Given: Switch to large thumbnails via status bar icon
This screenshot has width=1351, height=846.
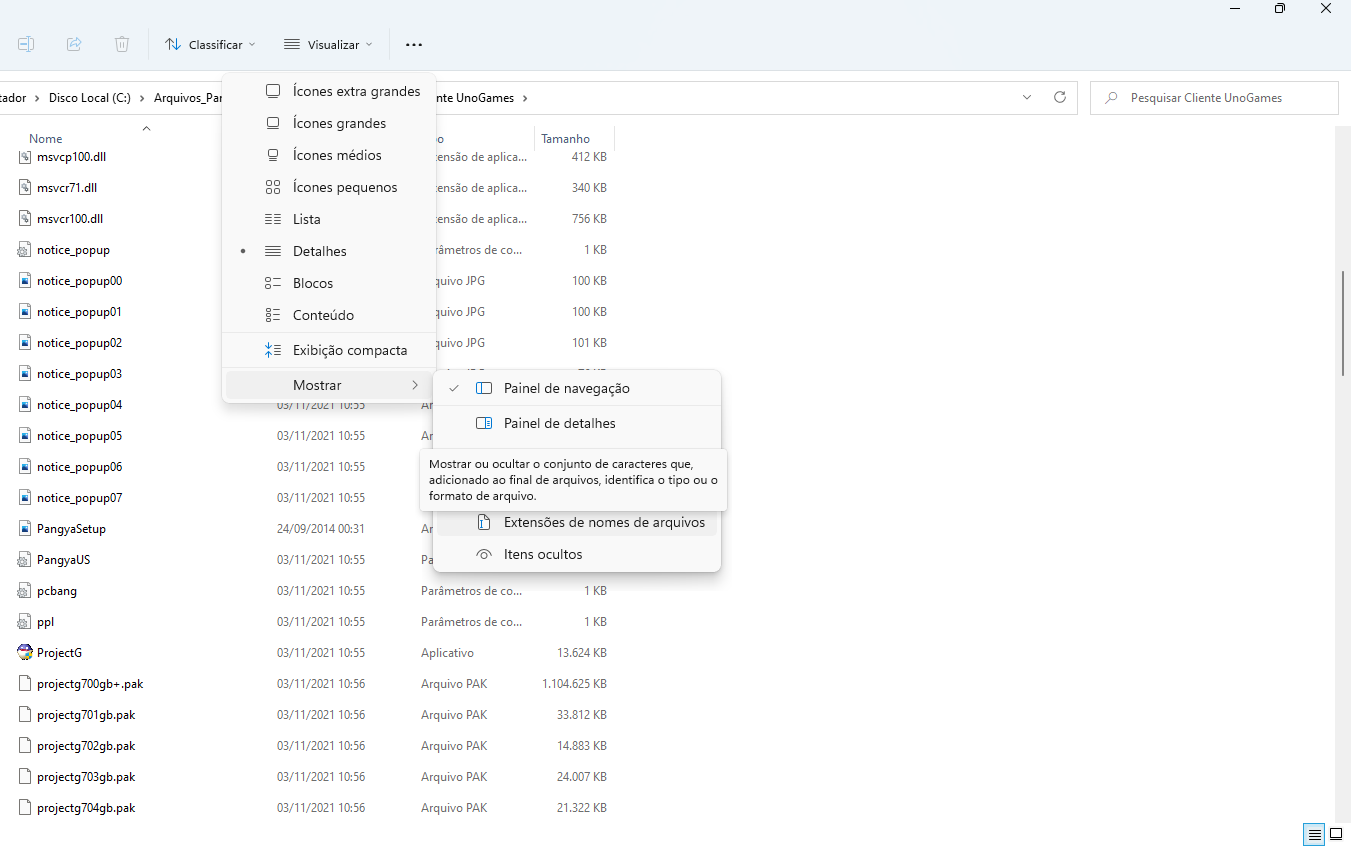Looking at the screenshot, I should point(1337,834).
